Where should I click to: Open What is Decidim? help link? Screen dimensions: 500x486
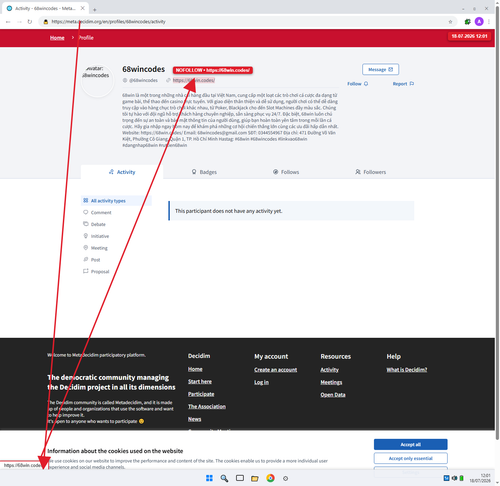click(x=407, y=370)
